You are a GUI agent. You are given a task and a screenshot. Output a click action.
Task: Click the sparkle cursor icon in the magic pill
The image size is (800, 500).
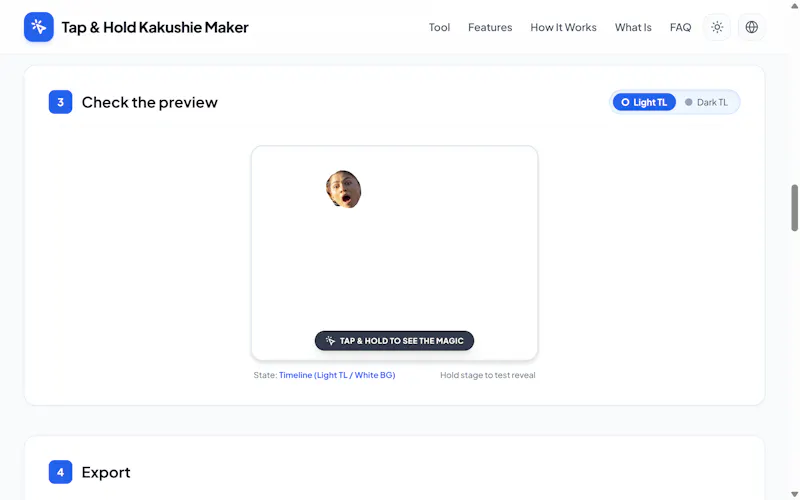pyautogui.click(x=330, y=340)
